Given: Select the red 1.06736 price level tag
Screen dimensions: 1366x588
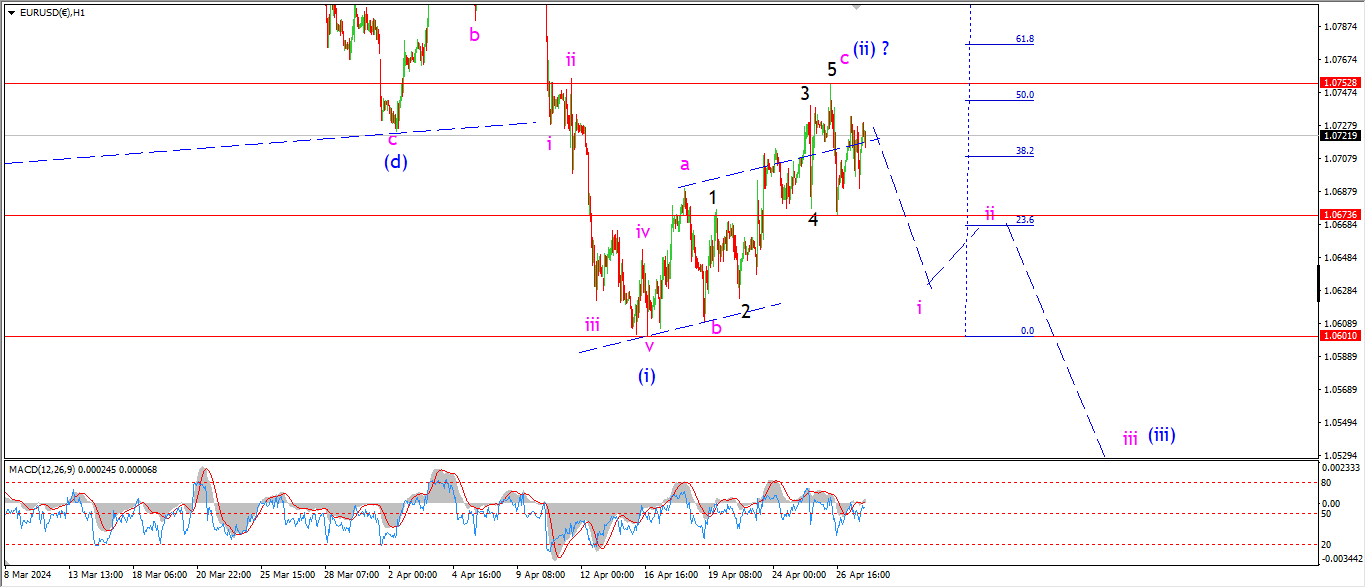Looking at the screenshot, I should (1338, 215).
